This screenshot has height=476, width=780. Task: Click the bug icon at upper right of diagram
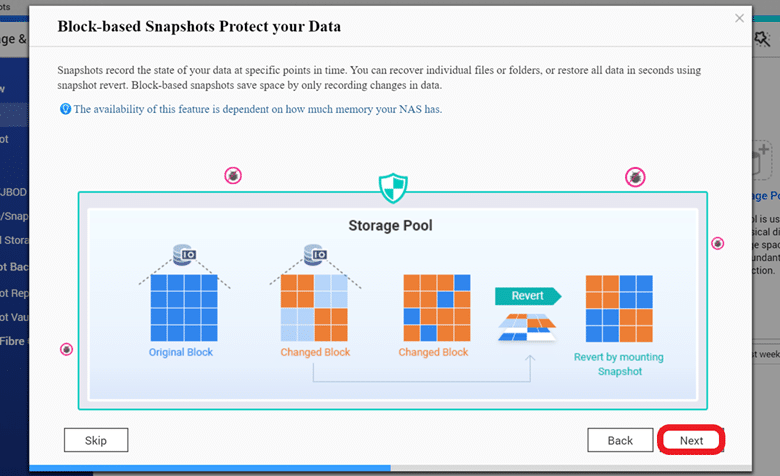pos(635,177)
